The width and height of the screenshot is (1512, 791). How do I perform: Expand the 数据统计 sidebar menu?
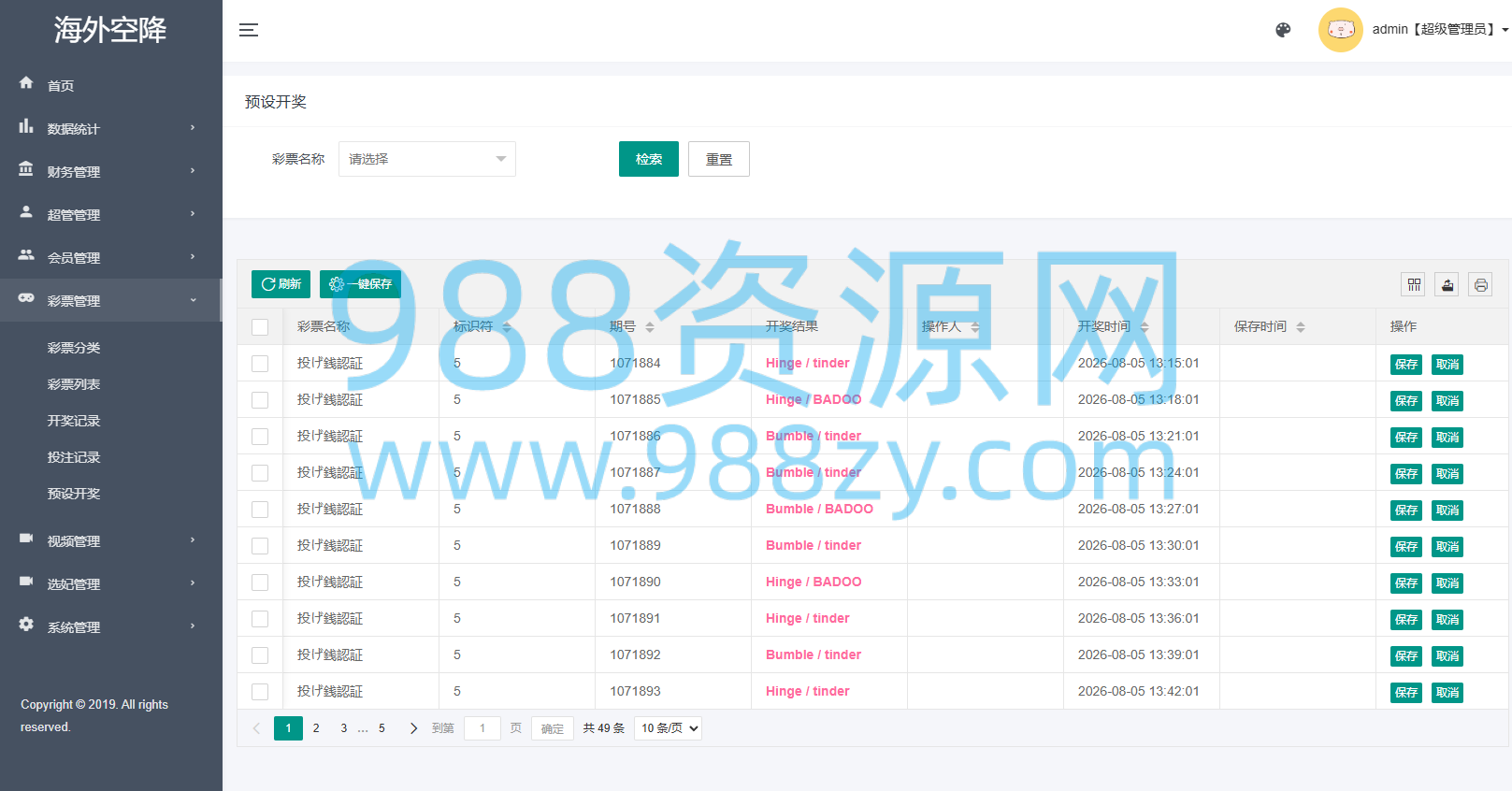tap(110, 128)
